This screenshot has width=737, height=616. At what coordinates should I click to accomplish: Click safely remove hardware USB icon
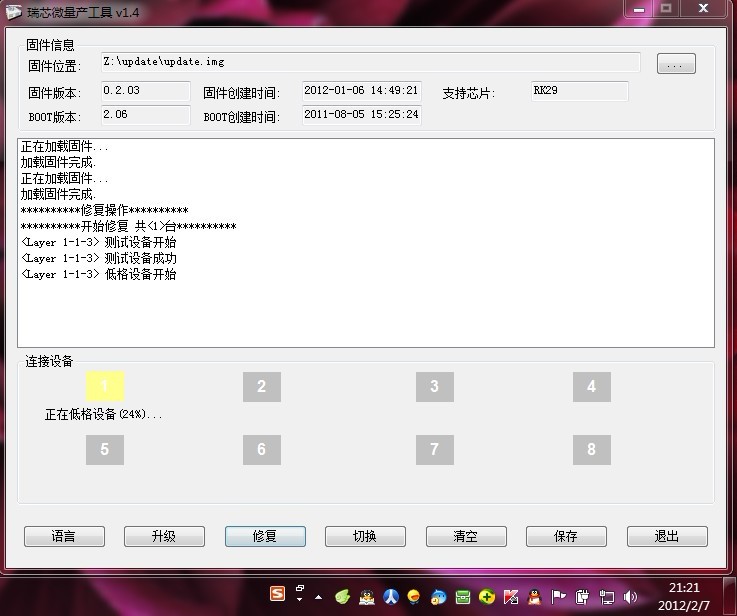pos(582,597)
